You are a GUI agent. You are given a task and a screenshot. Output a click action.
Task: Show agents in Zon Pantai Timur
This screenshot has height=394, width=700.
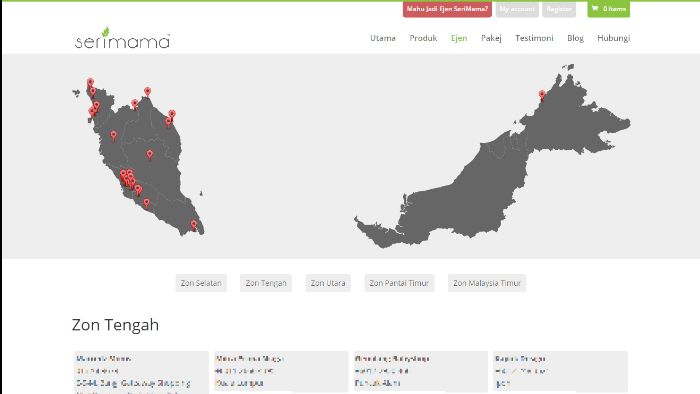[x=399, y=283]
